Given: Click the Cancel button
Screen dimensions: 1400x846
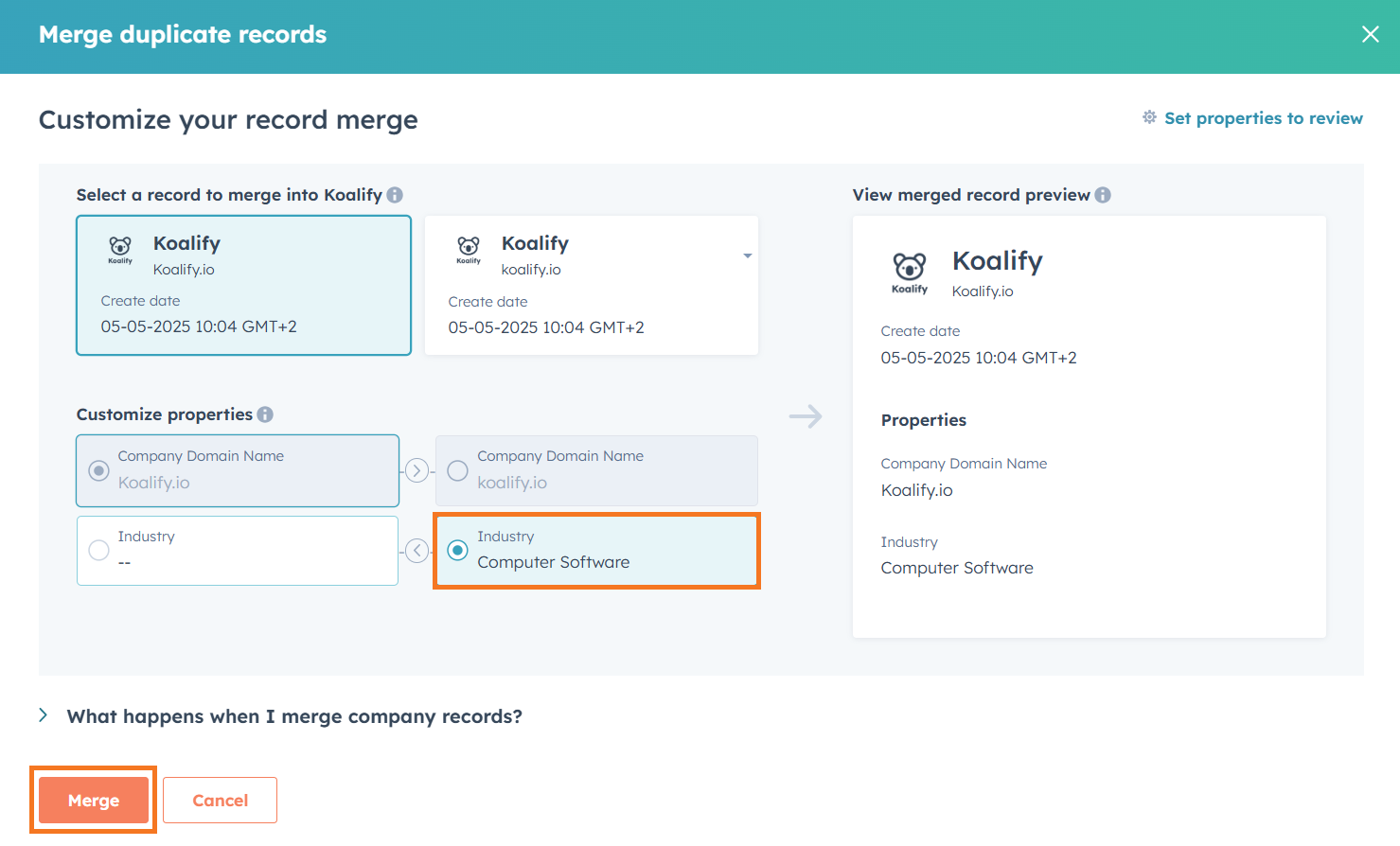Looking at the screenshot, I should point(220,800).
